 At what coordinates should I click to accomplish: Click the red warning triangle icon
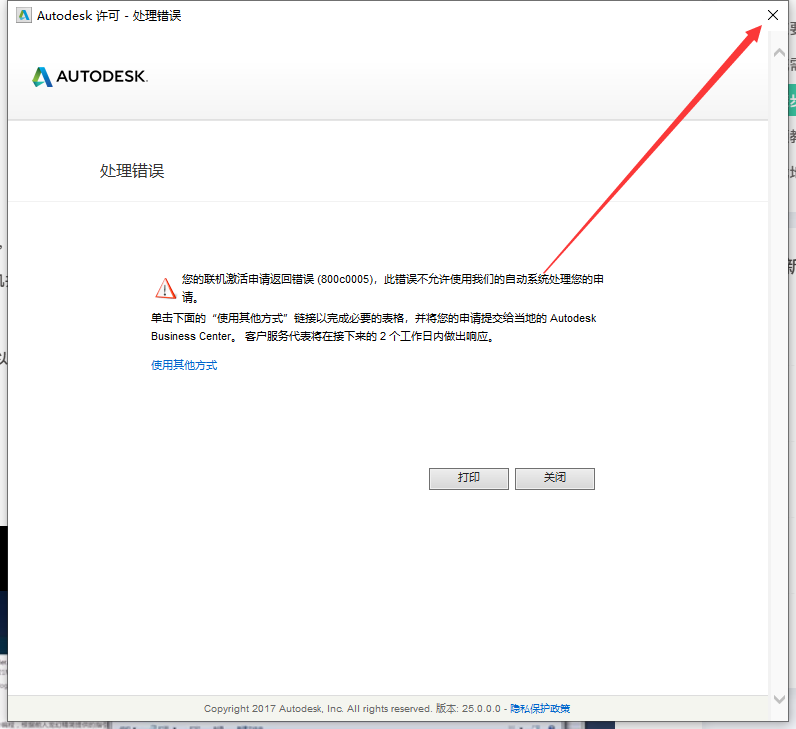165,288
